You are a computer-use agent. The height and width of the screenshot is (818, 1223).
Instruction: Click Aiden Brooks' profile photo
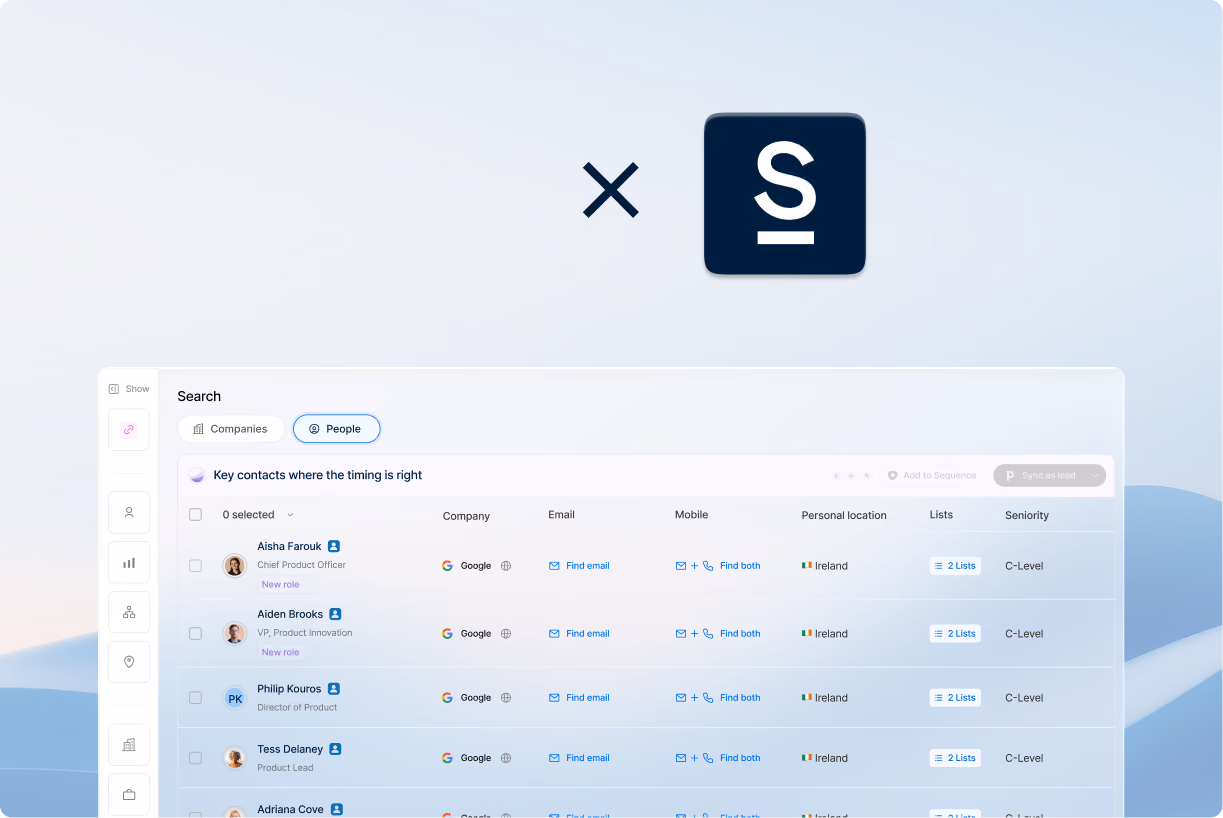tap(235, 634)
